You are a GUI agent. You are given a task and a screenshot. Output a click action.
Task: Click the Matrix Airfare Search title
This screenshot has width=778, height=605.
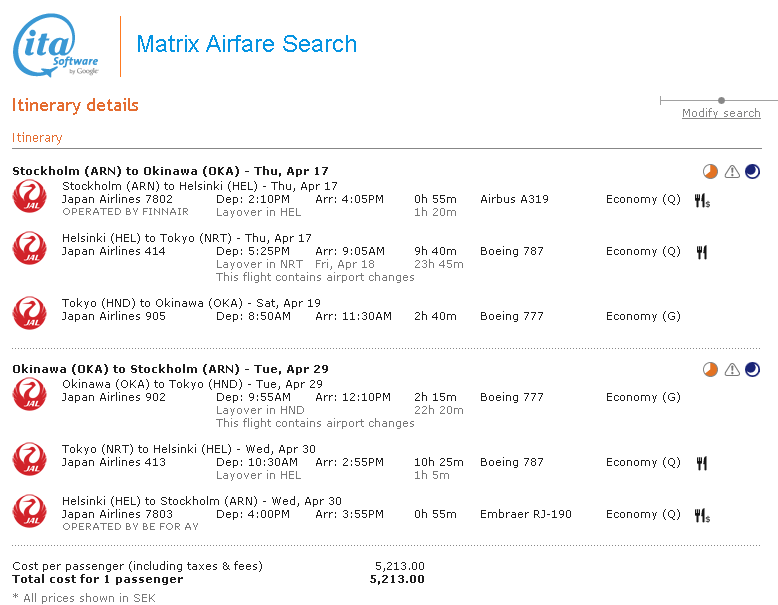point(246,44)
